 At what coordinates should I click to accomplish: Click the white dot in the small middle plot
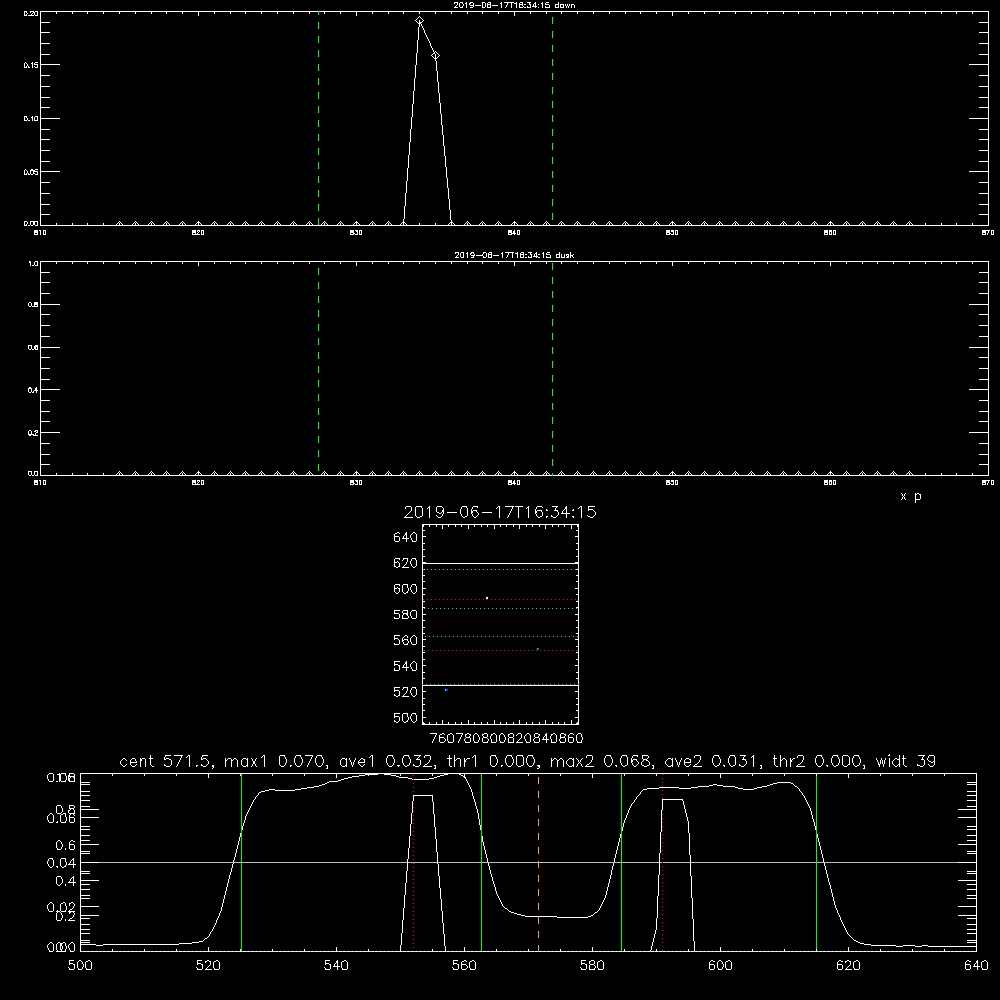click(487, 598)
